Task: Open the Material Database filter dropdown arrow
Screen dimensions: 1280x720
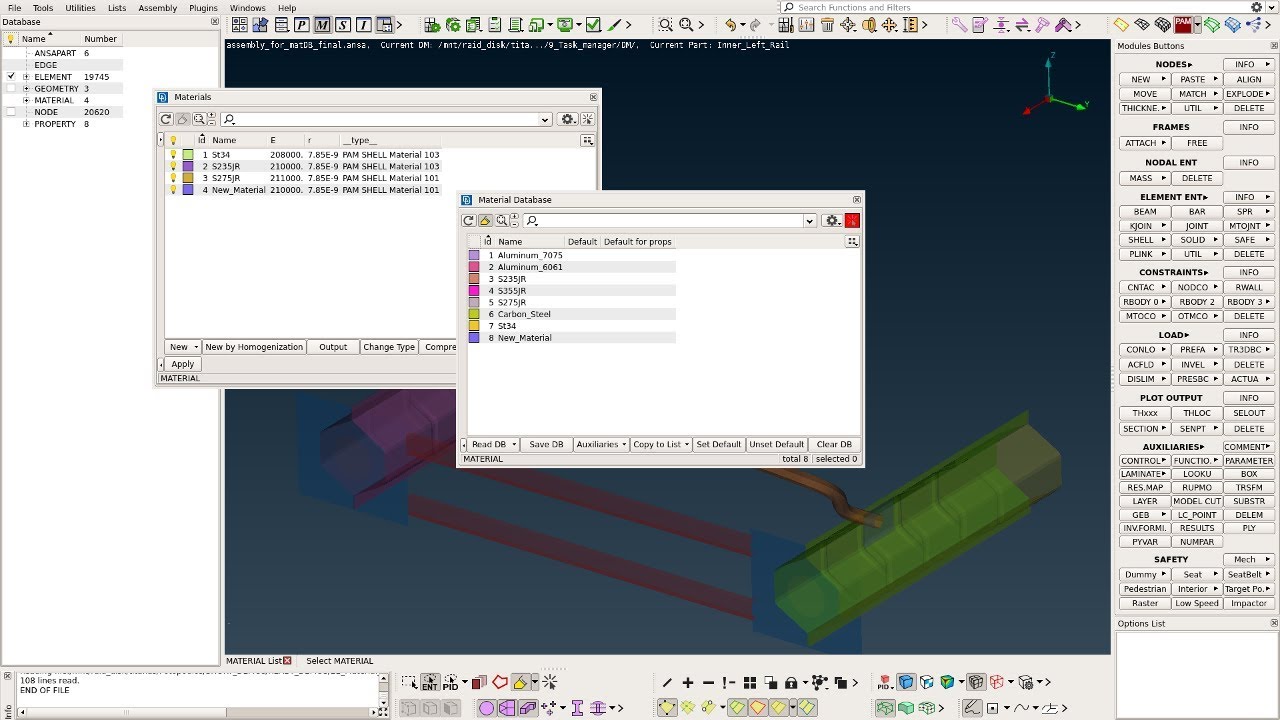Action: point(810,221)
